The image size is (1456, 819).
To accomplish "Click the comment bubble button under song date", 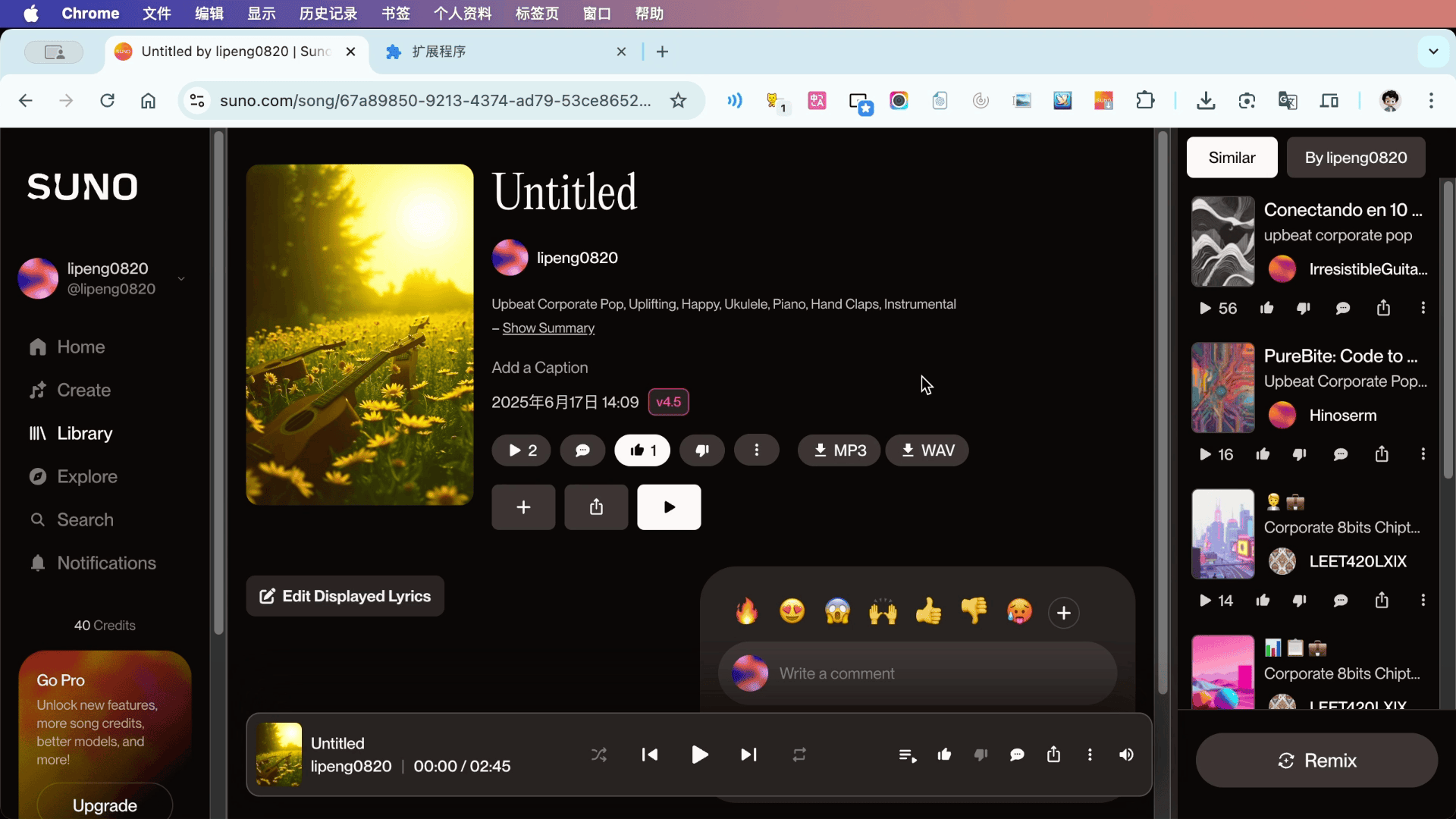I will [582, 450].
